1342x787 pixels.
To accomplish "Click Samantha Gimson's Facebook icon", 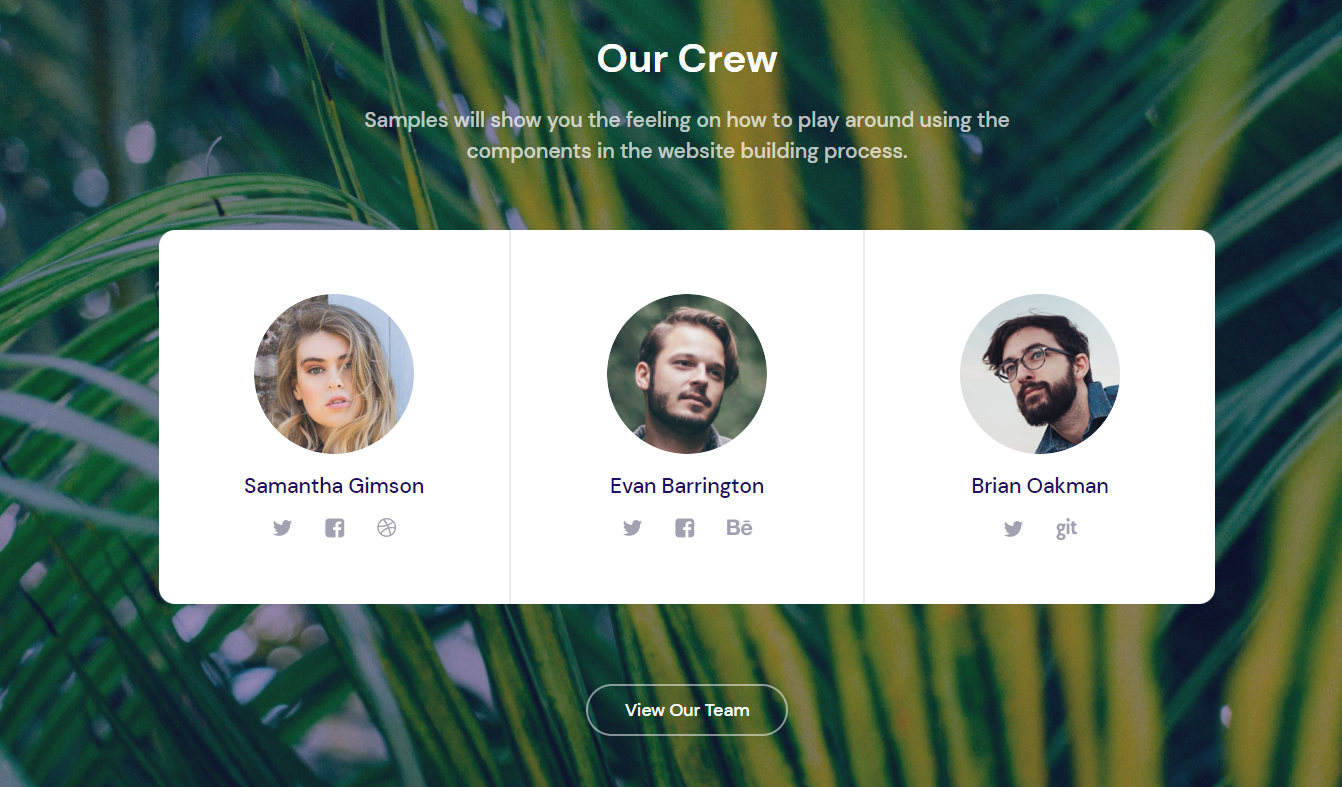I will [334, 528].
